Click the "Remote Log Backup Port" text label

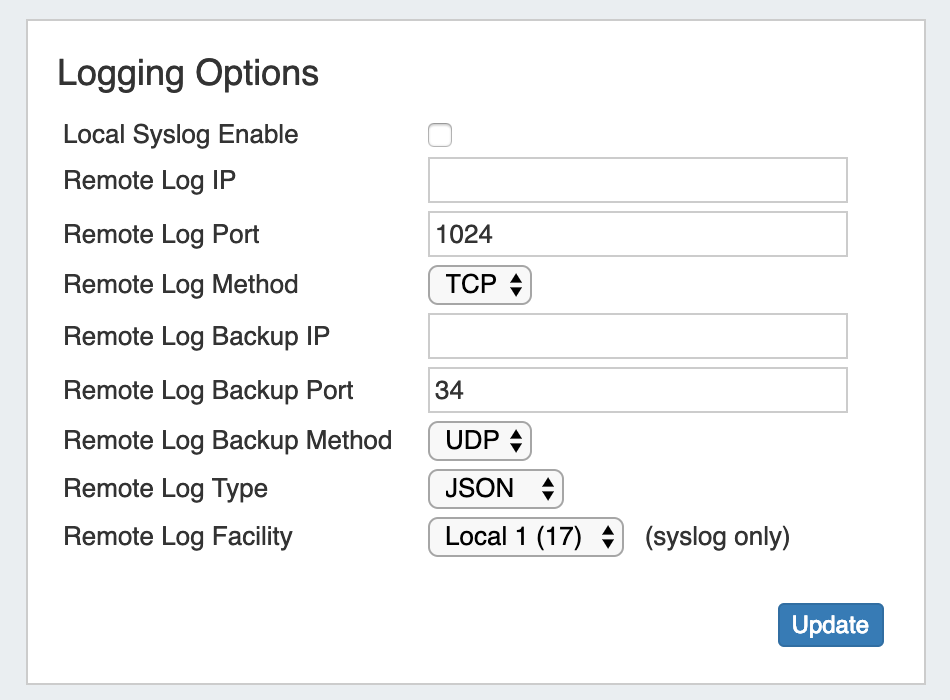tap(209, 390)
